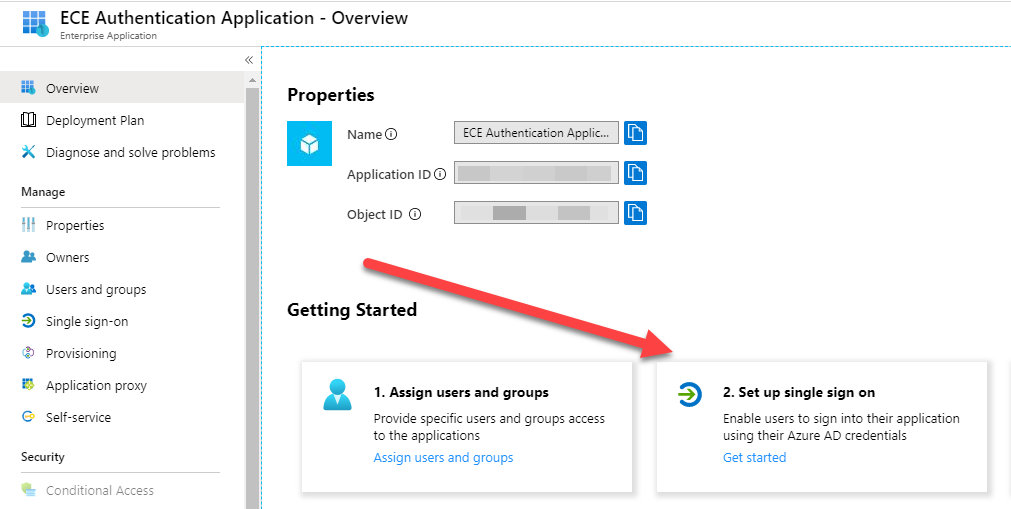Click the Assign users and groups link
This screenshot has width=1011, height=509.
tap(444, 457)
